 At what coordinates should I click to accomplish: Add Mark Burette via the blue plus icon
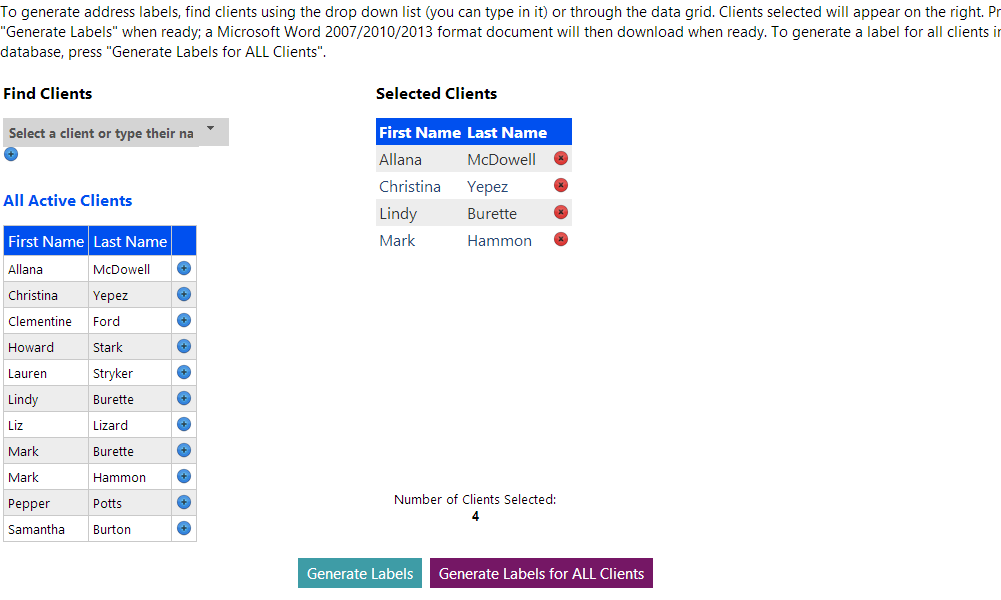pos(183,450)
